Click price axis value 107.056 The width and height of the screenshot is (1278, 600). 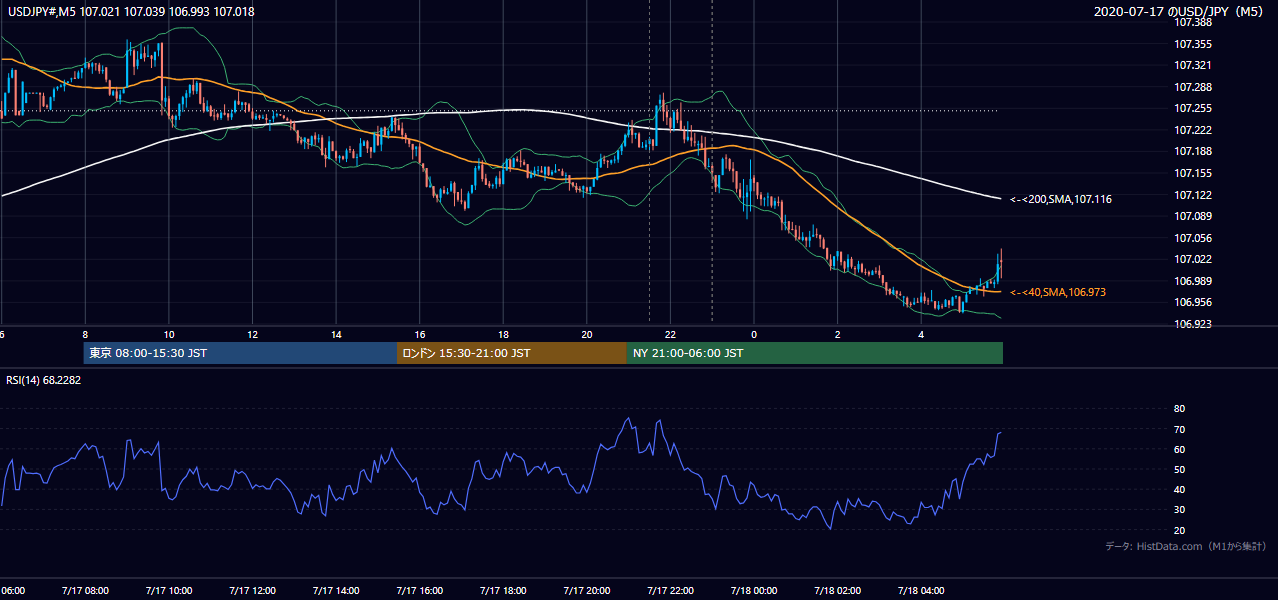click(1193, 238)
